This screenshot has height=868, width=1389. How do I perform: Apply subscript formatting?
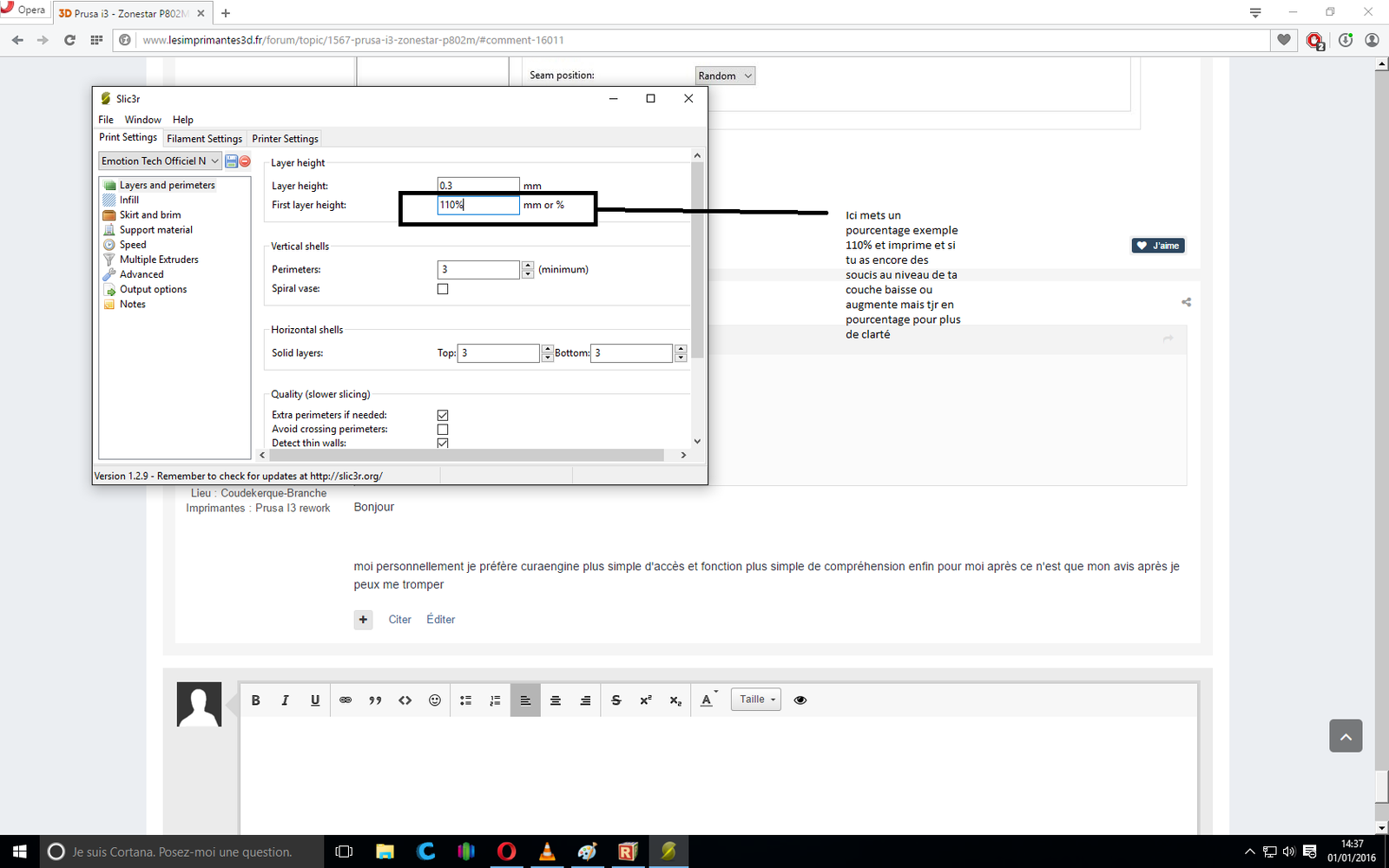tap(675, 700)
